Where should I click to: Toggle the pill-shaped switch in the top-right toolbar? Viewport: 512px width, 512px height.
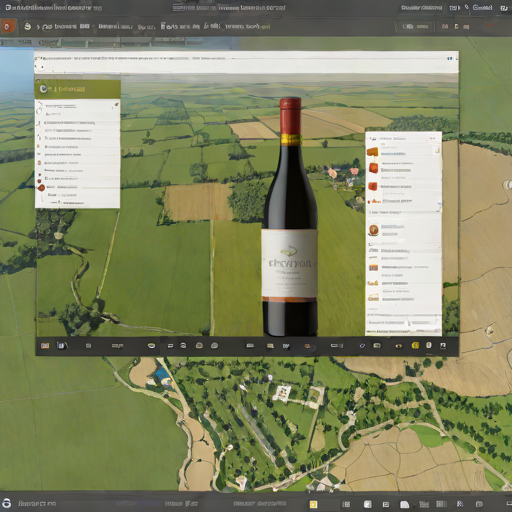click(x=408, y=26)
